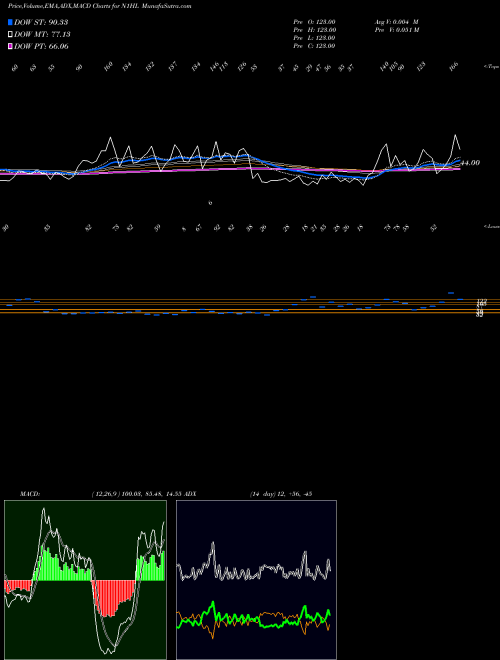
Task: Select the 'DOW MT: 77.13' legend text
Action: point(41,35)
